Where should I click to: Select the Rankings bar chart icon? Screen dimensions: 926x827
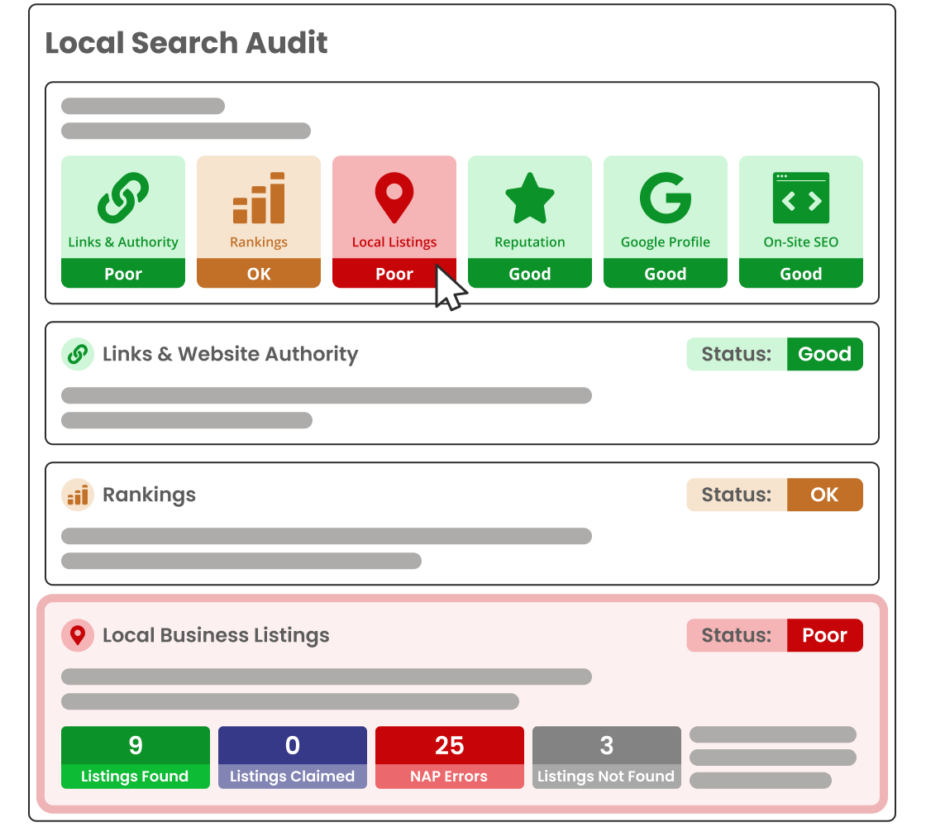[259, 198]
